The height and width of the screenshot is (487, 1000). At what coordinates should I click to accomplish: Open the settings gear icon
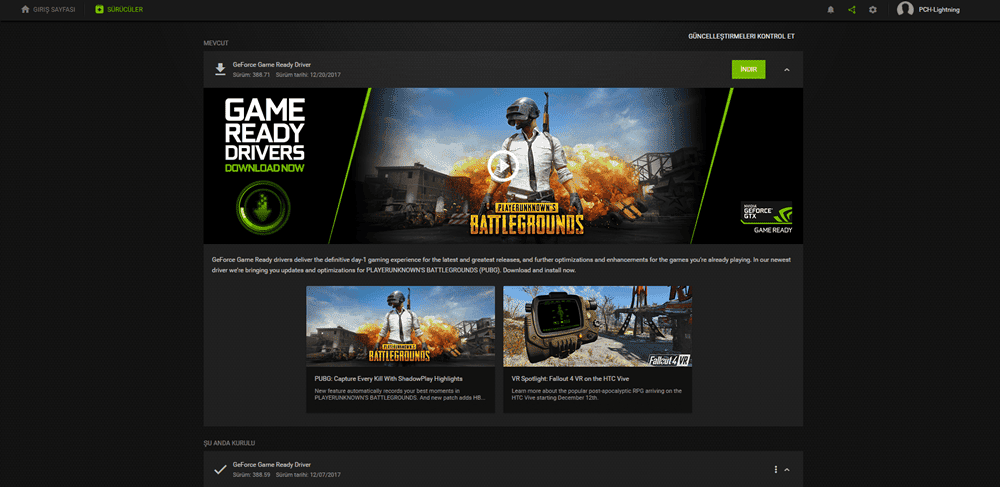tap(873, 10)
